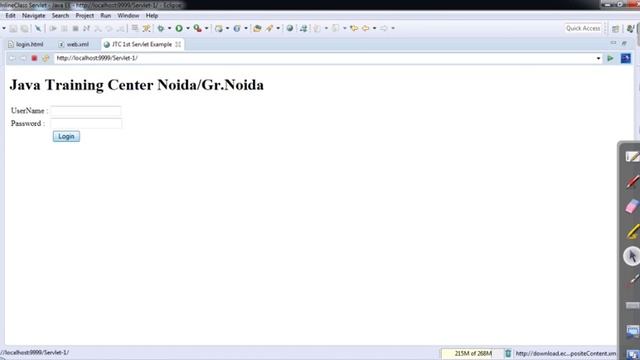Viewport: 640px width, 360px height.
Task: Click the screen monitor icon in sidebar
Action: click(632, 331)
